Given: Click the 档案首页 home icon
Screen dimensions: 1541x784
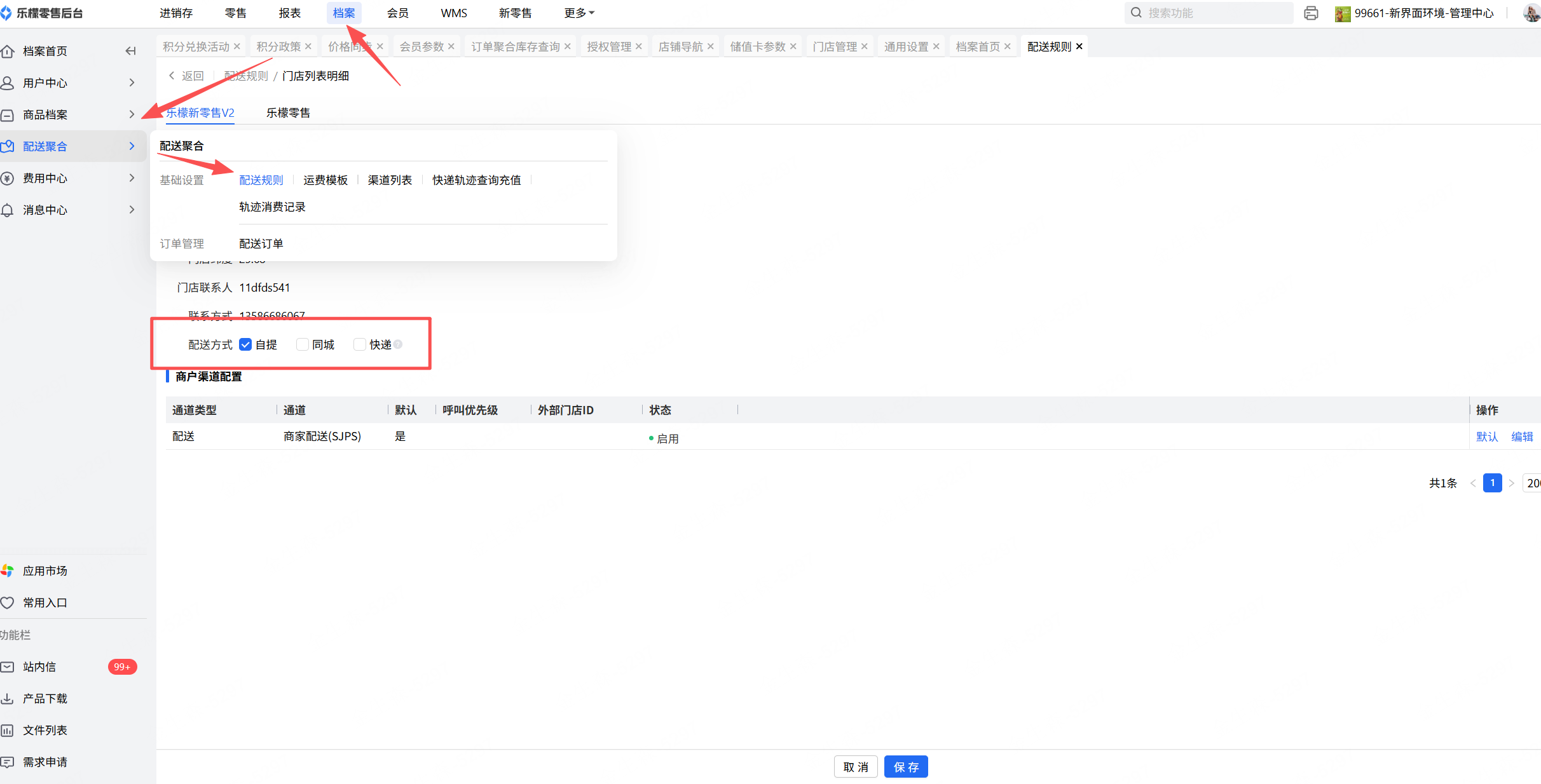Looking at the screenshot, I should tap(8, 51).
